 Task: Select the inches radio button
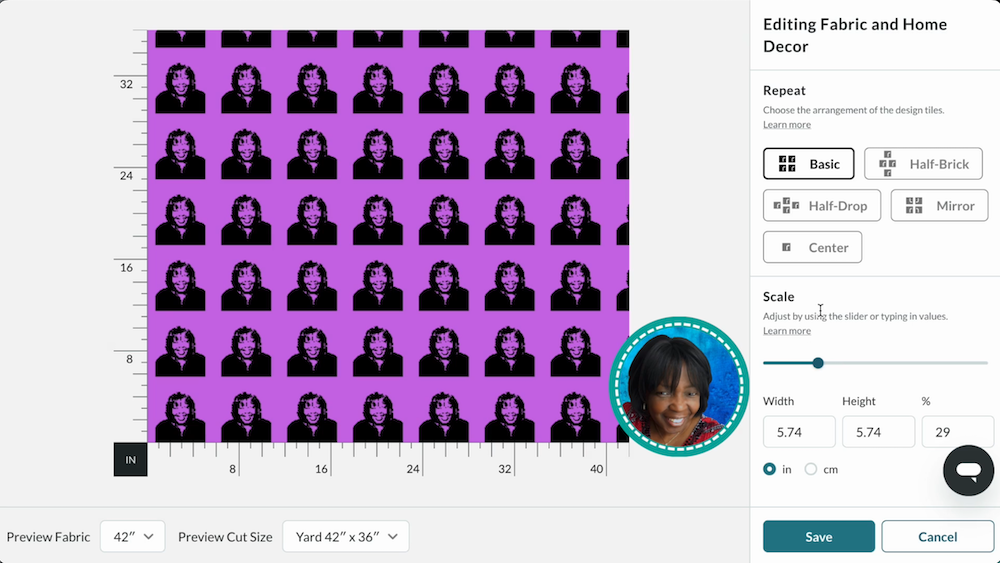[770, 469]
